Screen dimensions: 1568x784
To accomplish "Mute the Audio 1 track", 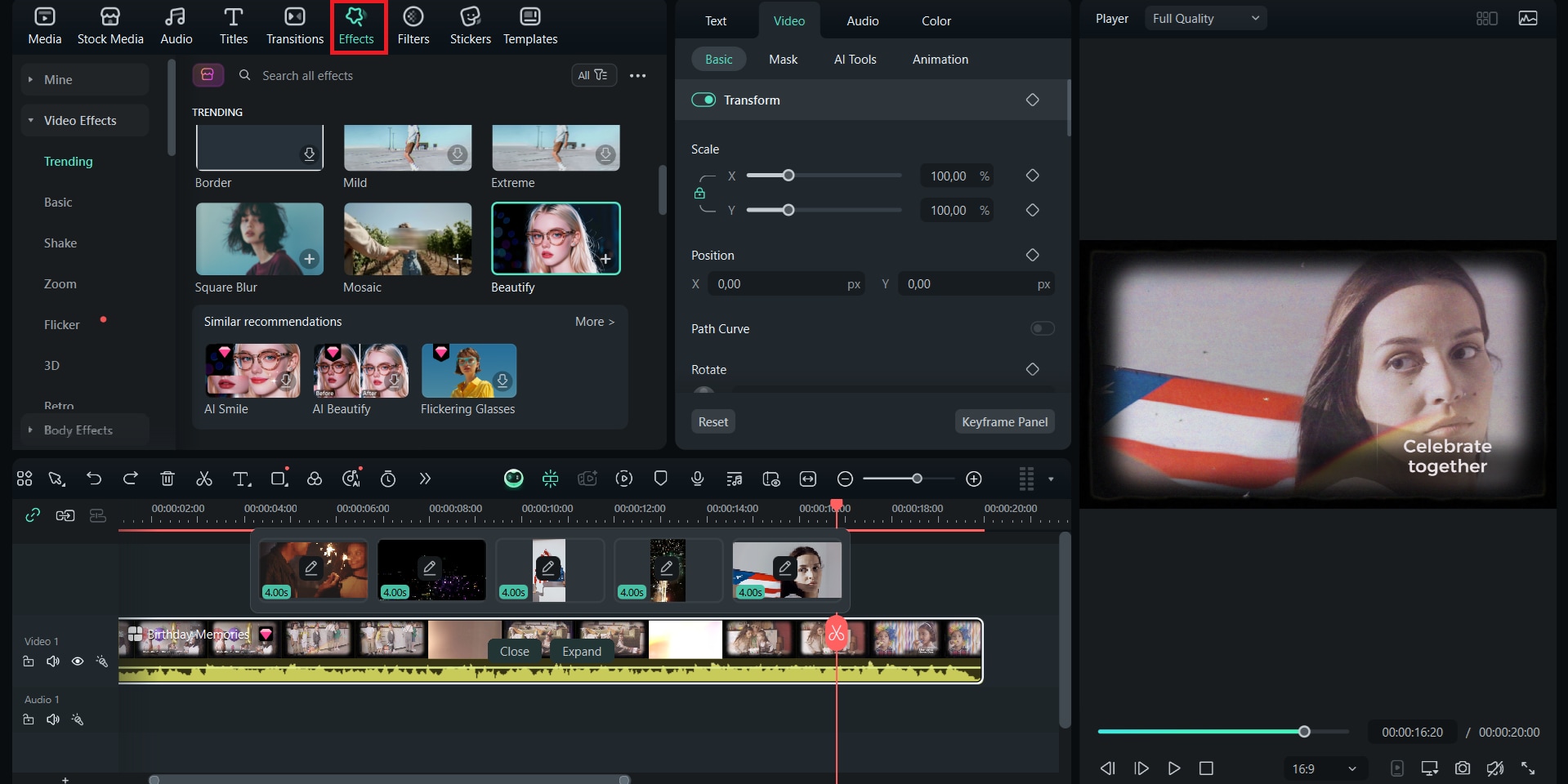I will click(x=53, y=719).
